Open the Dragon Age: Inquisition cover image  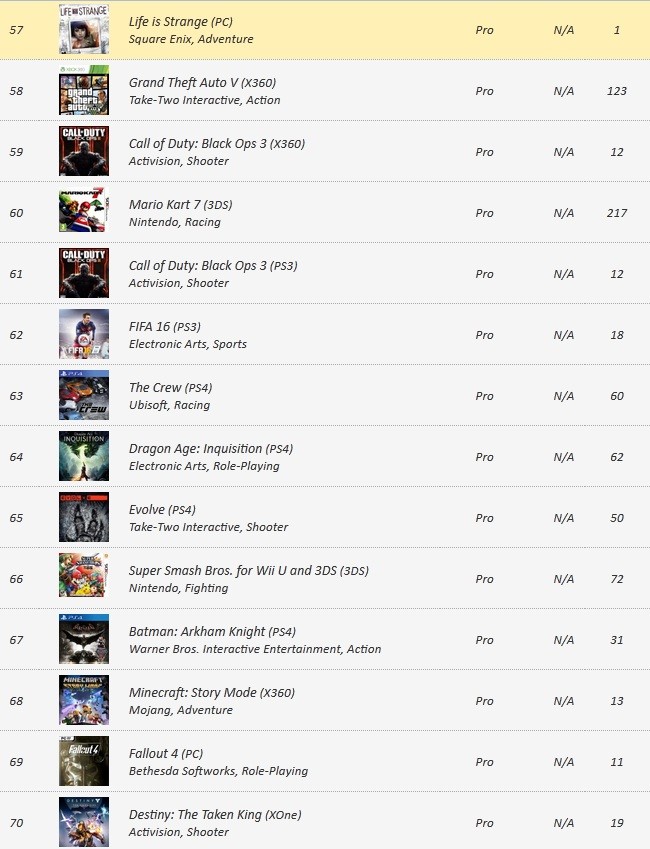pos(84,456)
